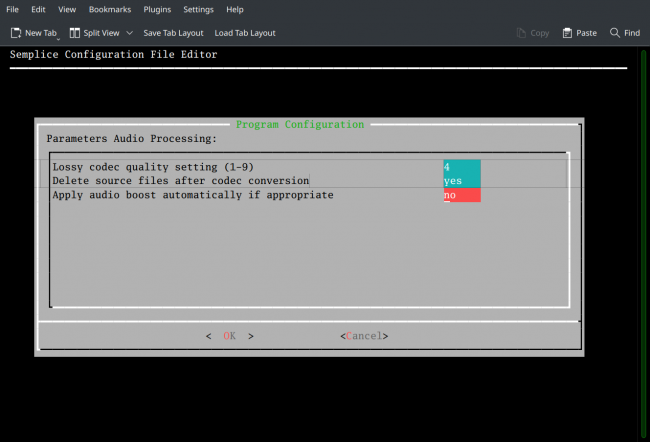Click Load Tab Layout
Viewport: 650px width, 442px height.
point(245,33)
